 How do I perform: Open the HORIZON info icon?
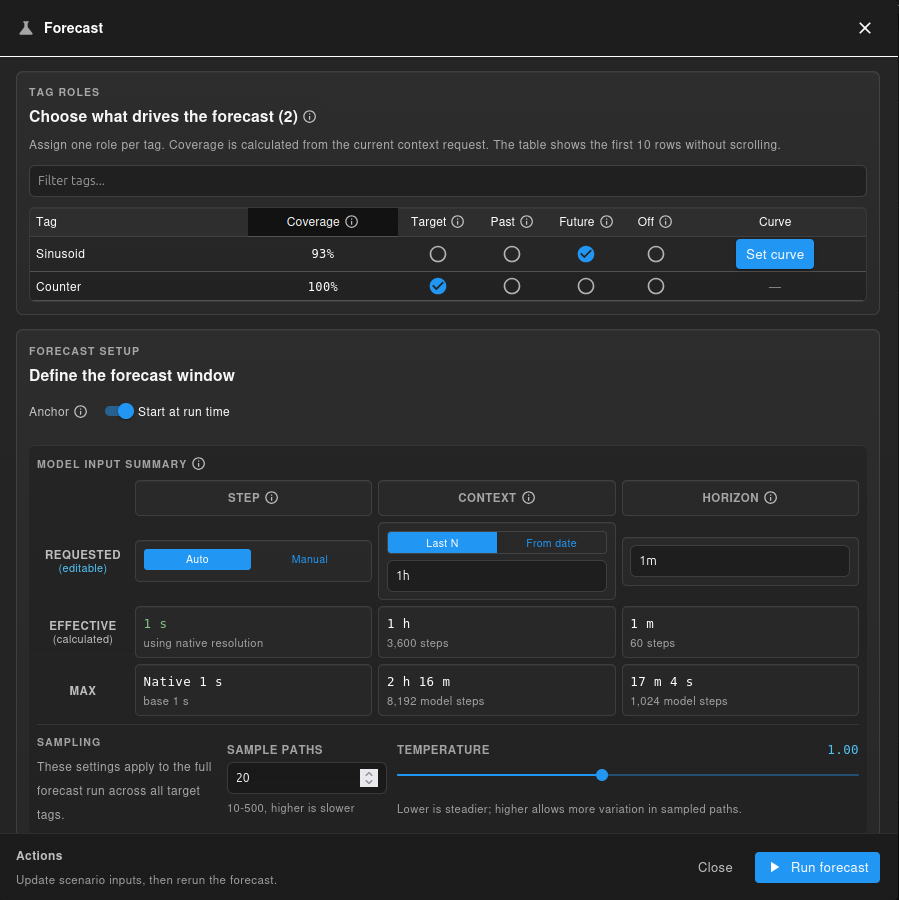click(771, 498)
